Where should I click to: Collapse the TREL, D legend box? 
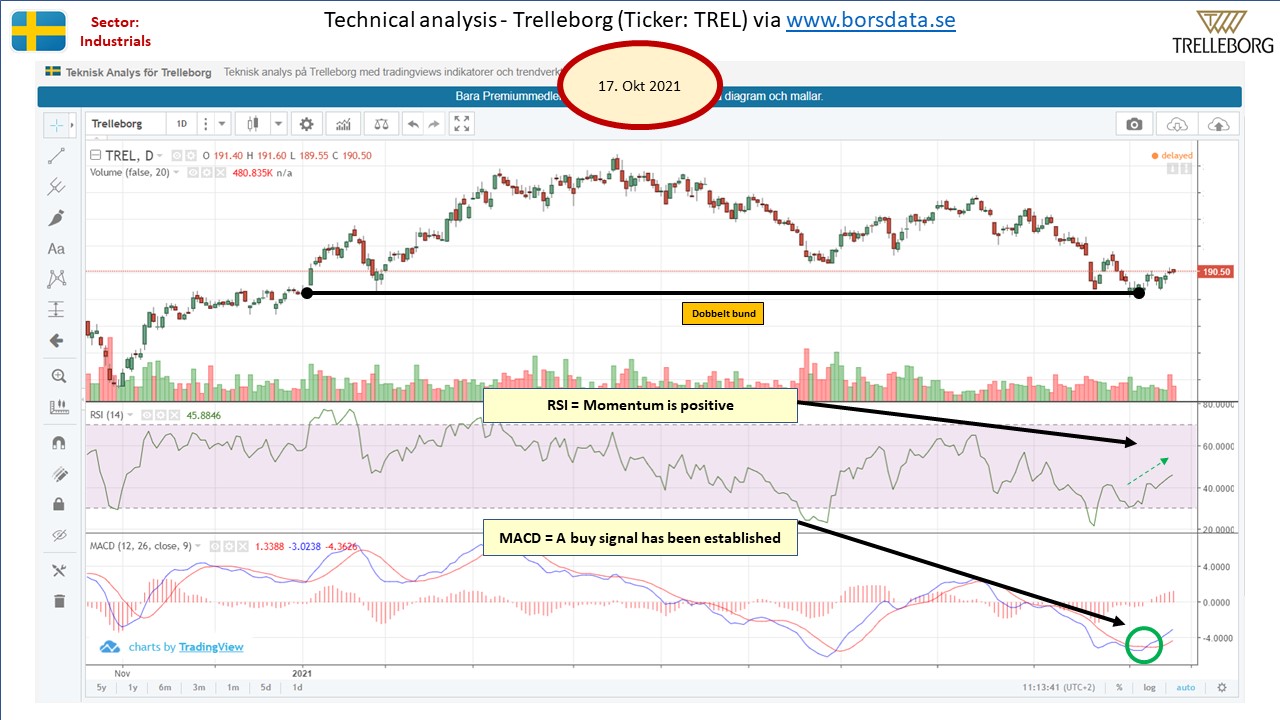tap(96, 155)
